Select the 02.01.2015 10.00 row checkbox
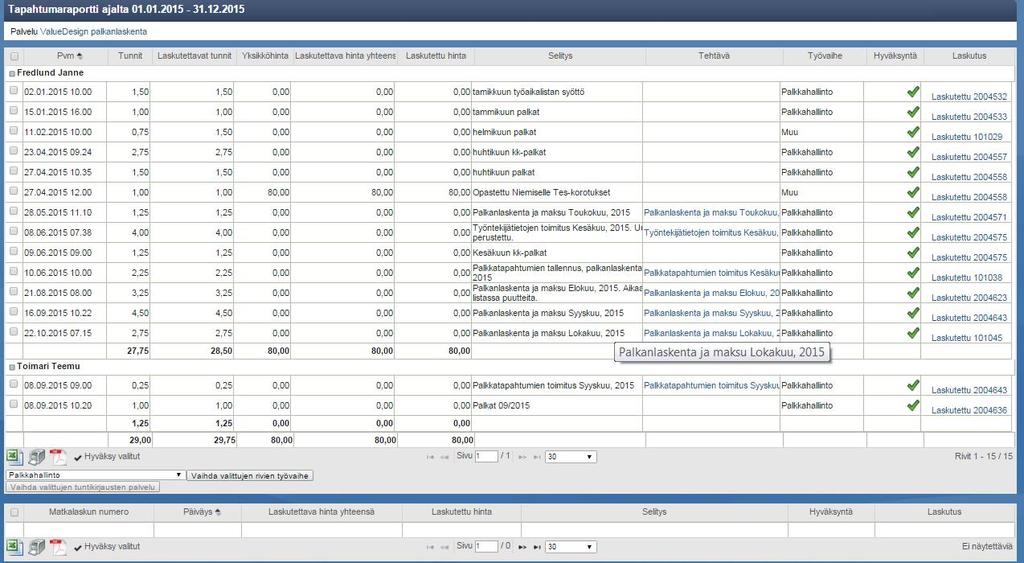This screenshot has height=563, width=1024. pos(14,91)
